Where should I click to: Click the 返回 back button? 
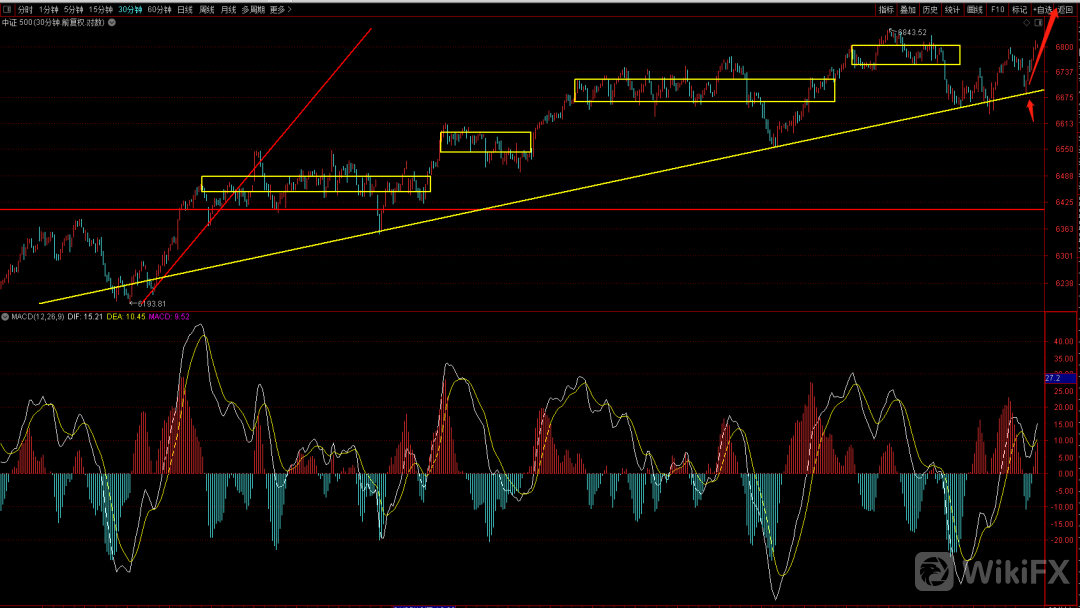(1066, 9)
